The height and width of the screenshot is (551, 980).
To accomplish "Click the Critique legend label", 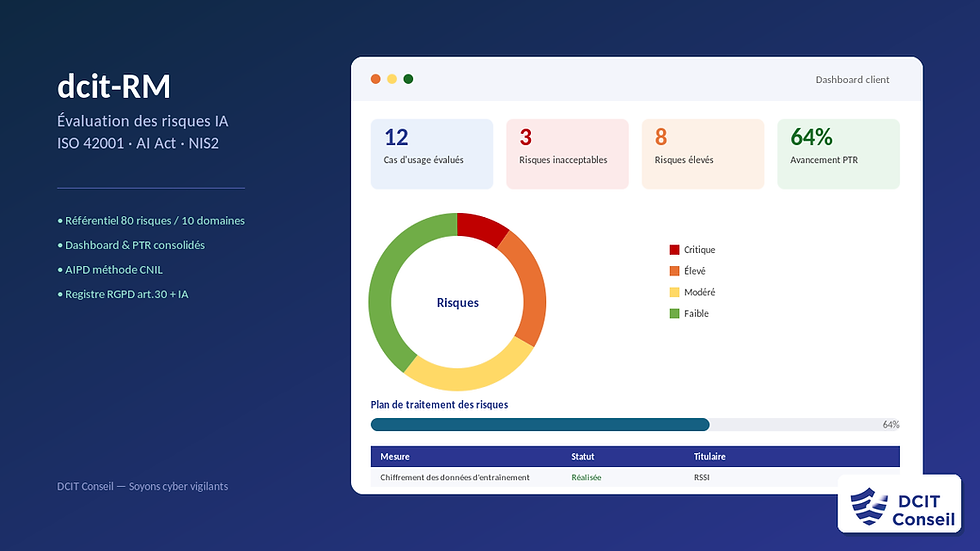I will pos(699,250).
